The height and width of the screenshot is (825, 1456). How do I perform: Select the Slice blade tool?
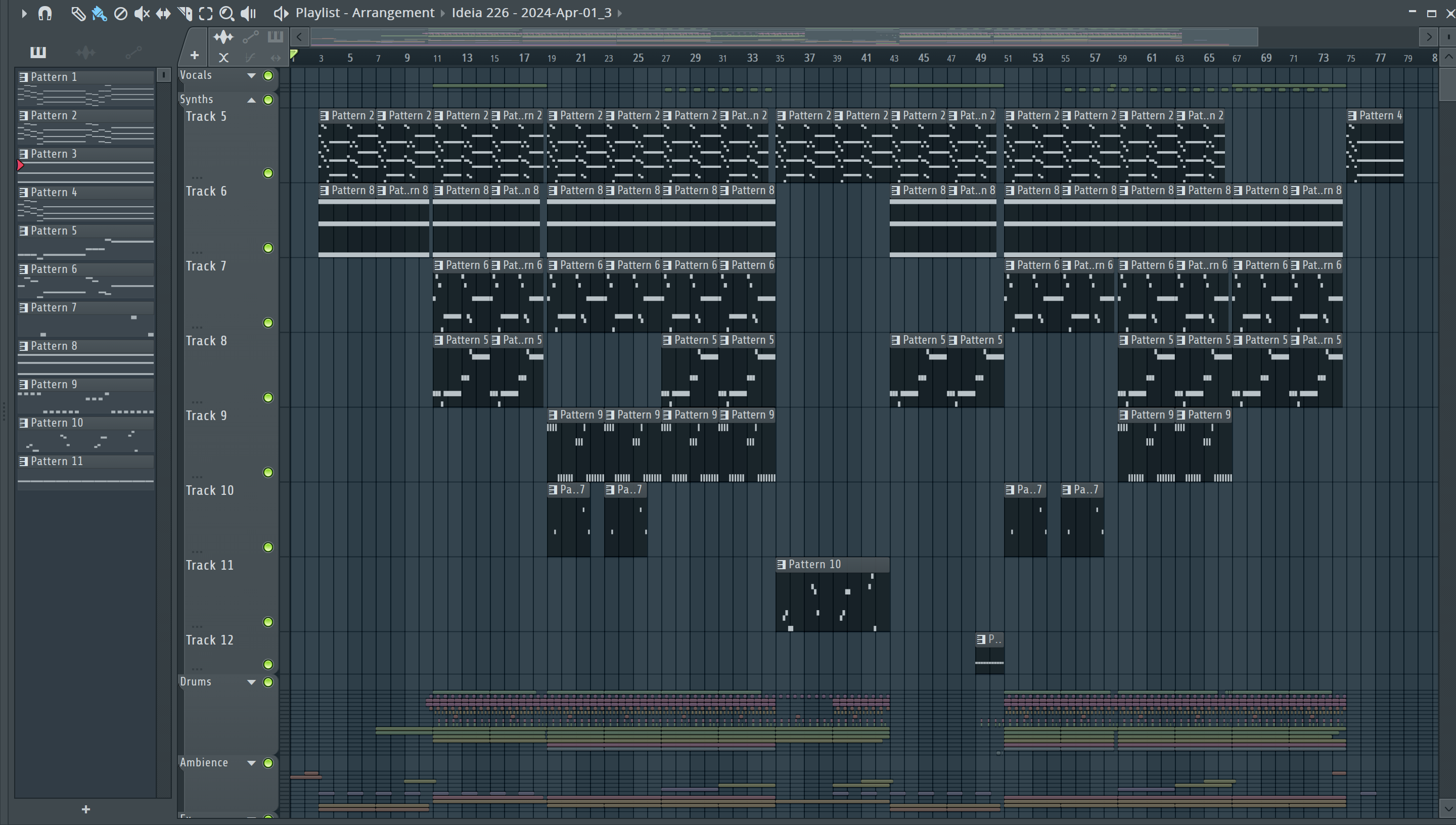point(185,13)
